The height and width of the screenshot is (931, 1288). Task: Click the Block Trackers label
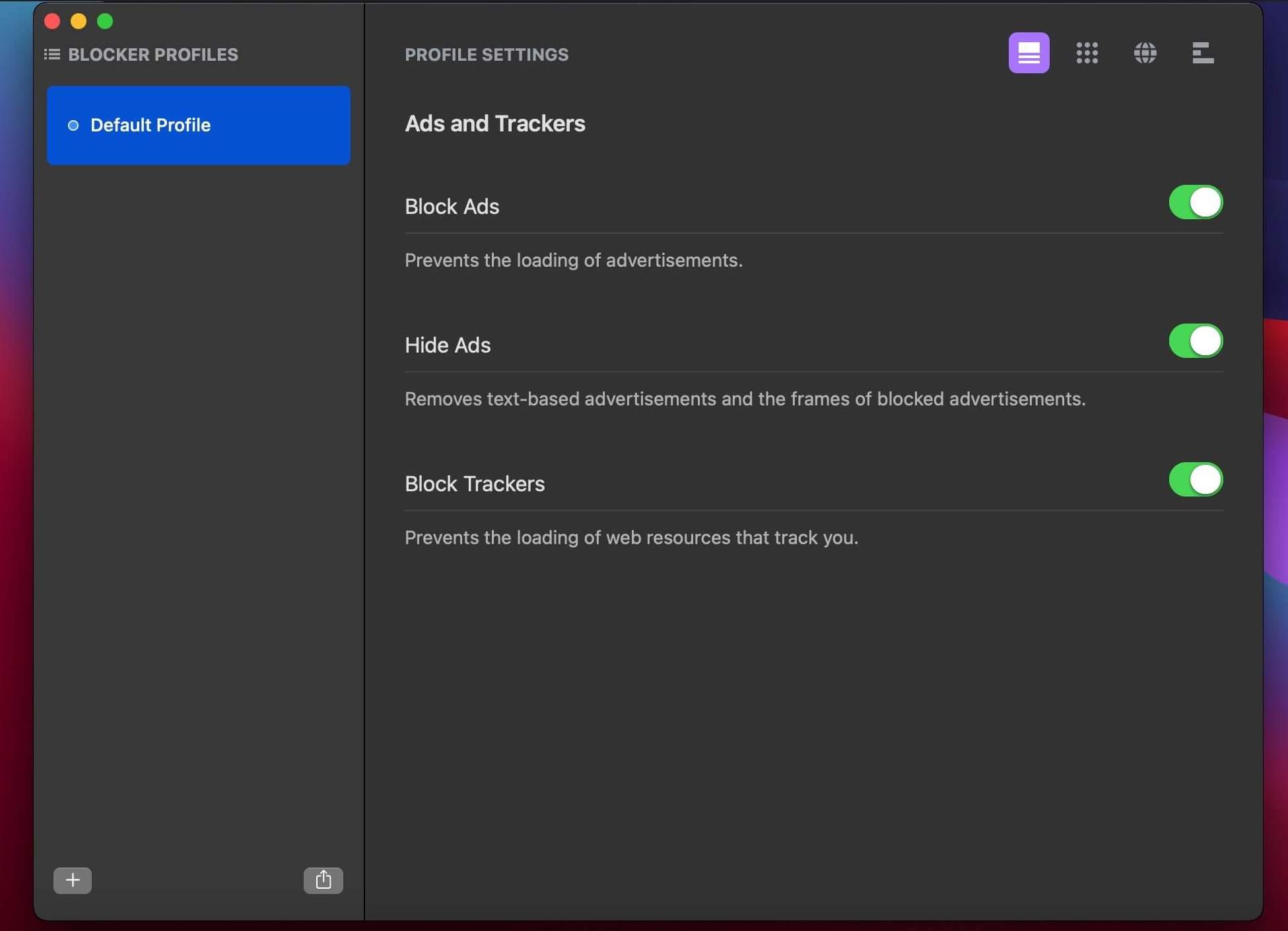point(475,484)
